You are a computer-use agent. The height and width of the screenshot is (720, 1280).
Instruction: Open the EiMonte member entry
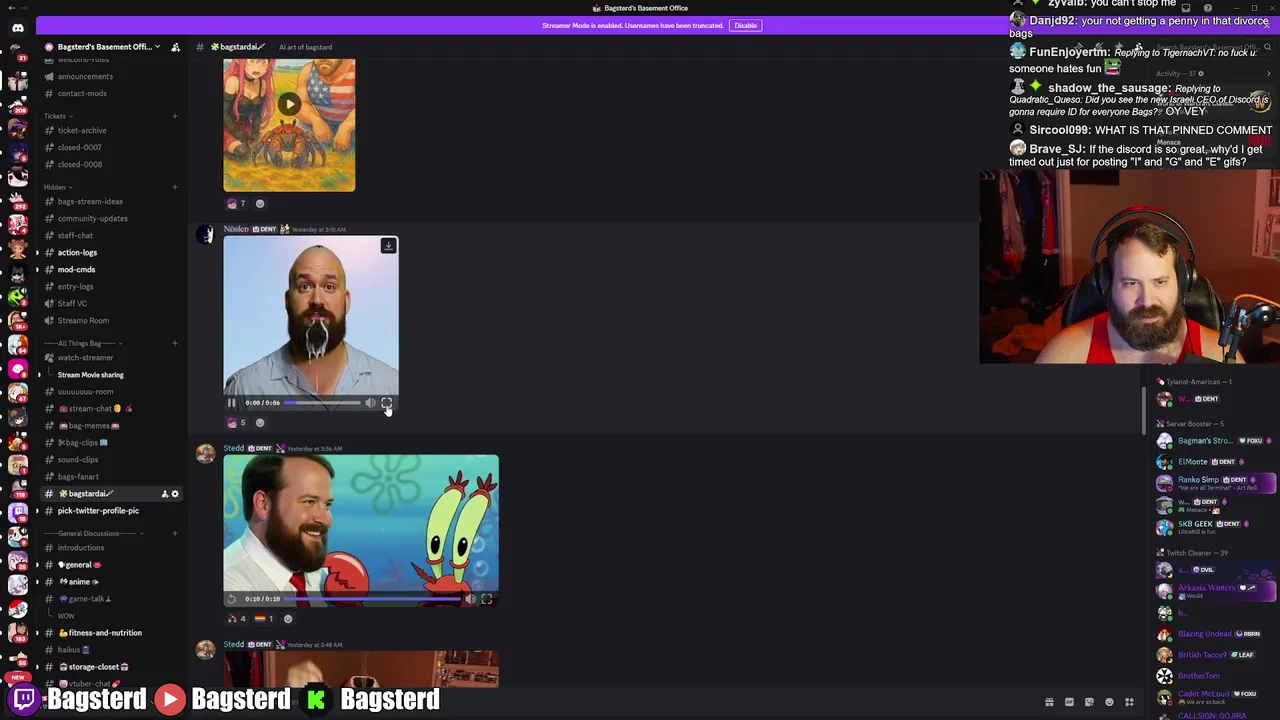(1214, 461)
